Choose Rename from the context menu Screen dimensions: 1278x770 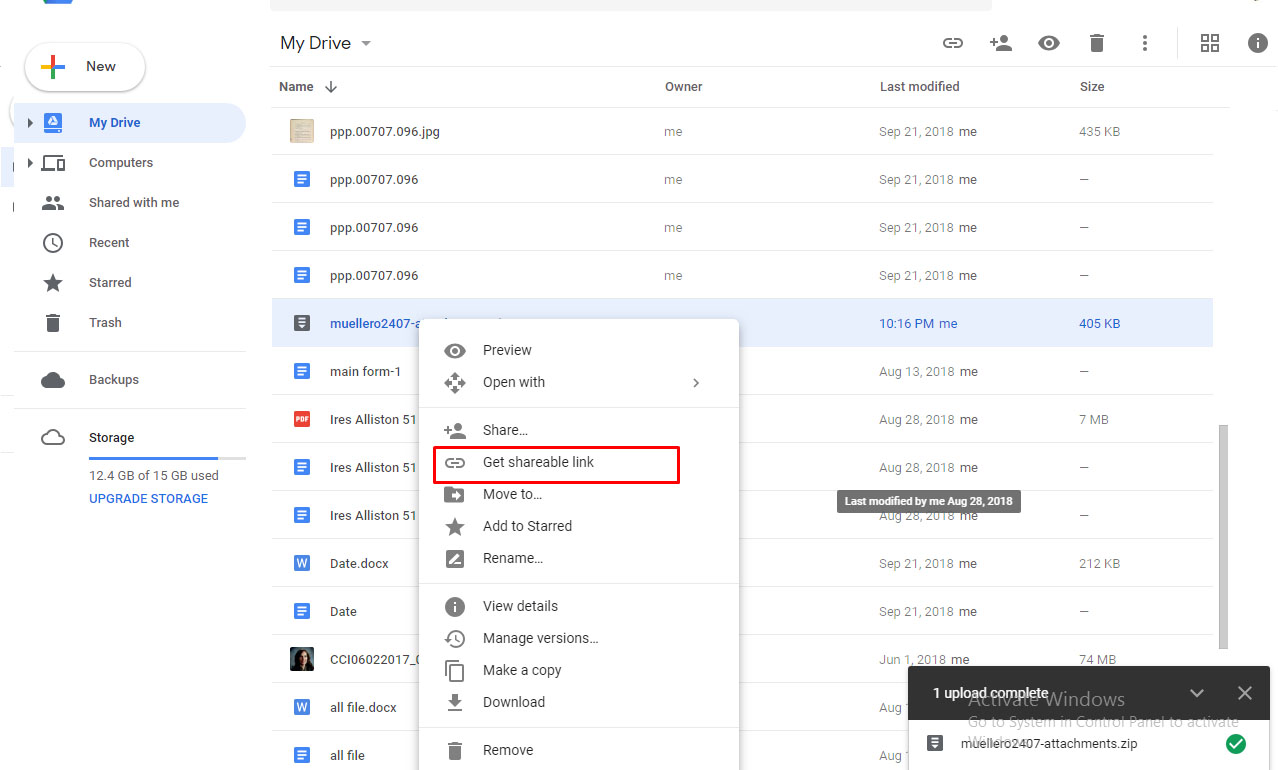[511, 558]
